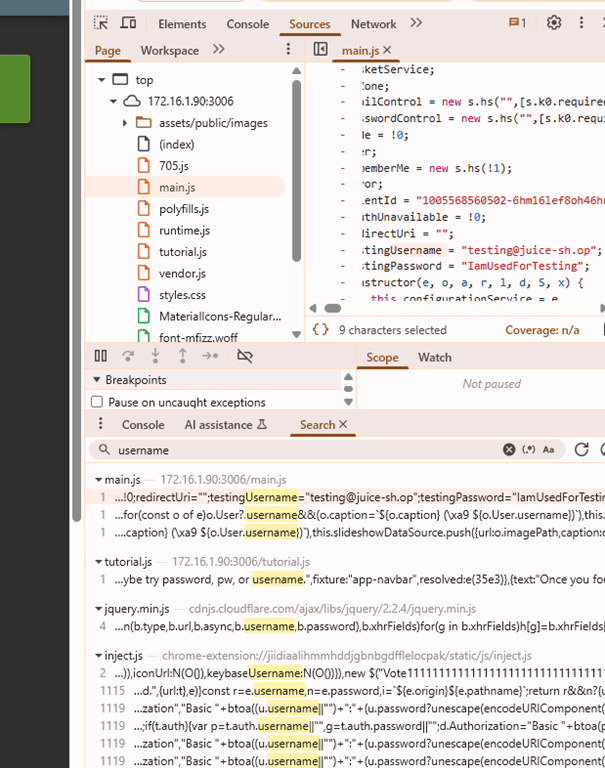Open runtime.js in the file tree
The image size is (605, 768).
184,231
